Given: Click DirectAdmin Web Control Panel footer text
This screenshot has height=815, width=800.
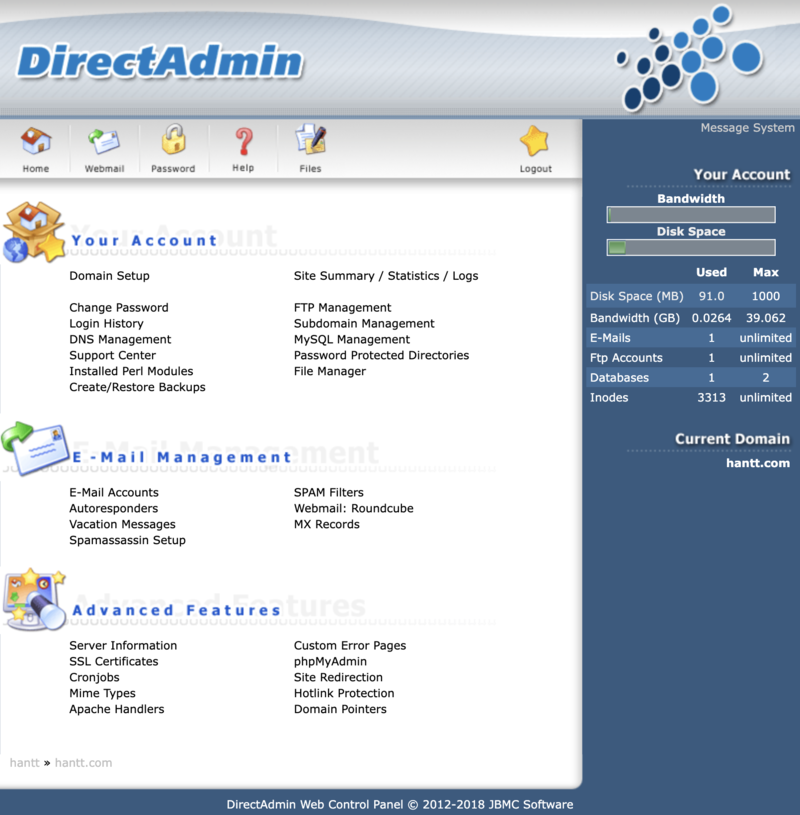Looking at the screenshot, I should (400, 805).
